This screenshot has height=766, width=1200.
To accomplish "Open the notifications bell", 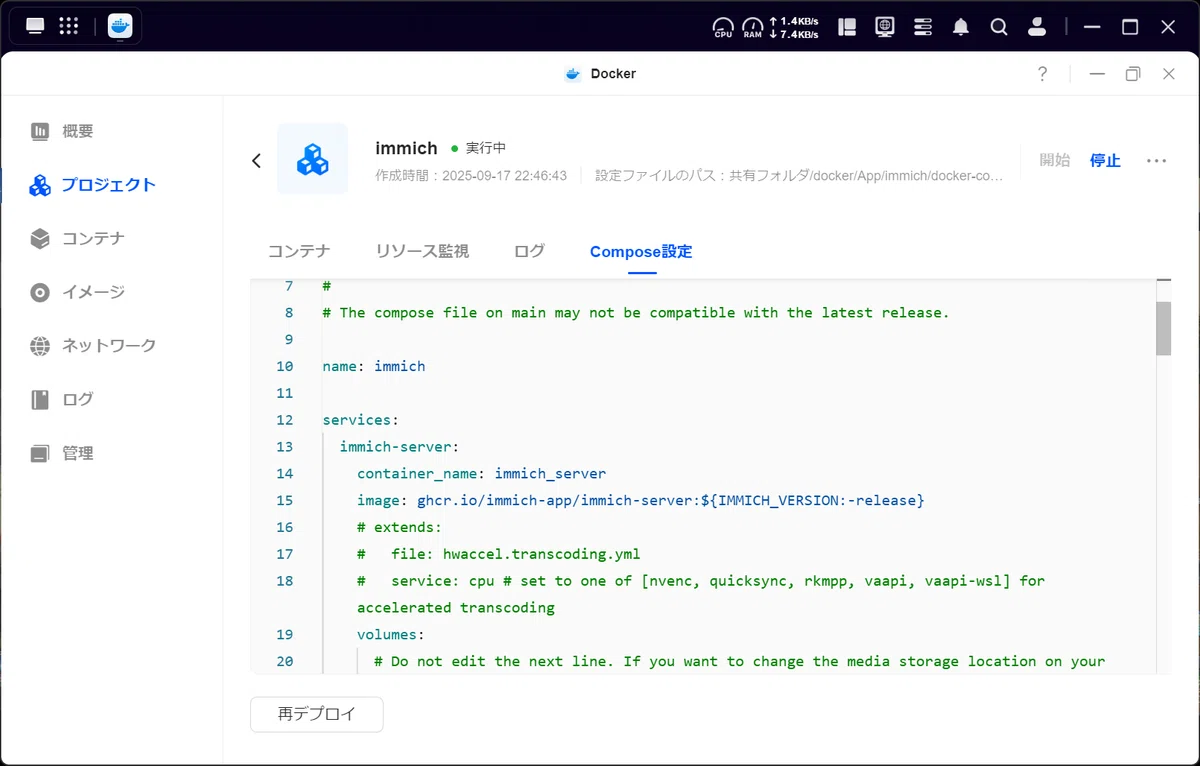I will (x=961, y=27).
